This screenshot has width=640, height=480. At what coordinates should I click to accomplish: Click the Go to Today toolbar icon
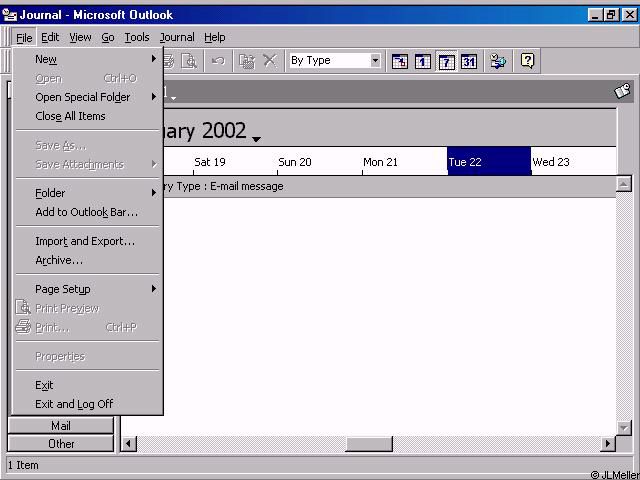400,61
